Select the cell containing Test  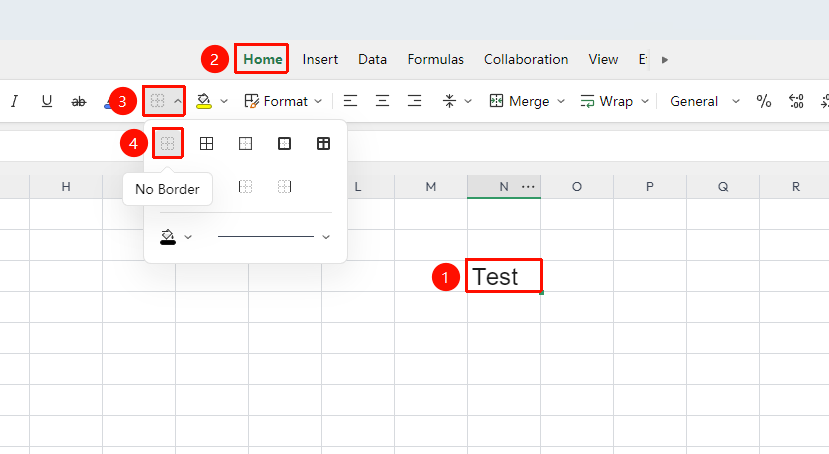click(504, 276)
